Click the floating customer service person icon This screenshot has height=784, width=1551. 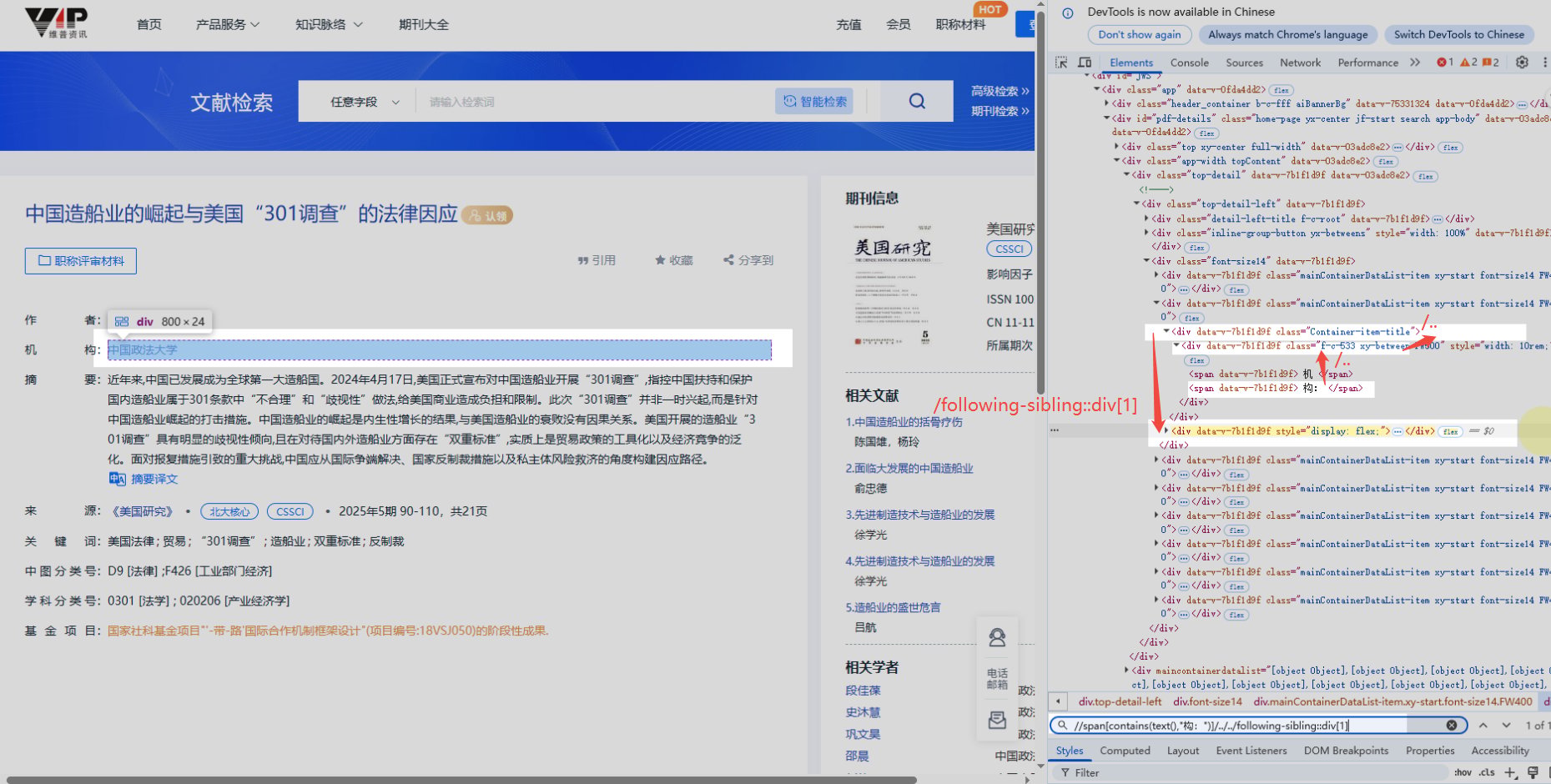coord(997,638)
